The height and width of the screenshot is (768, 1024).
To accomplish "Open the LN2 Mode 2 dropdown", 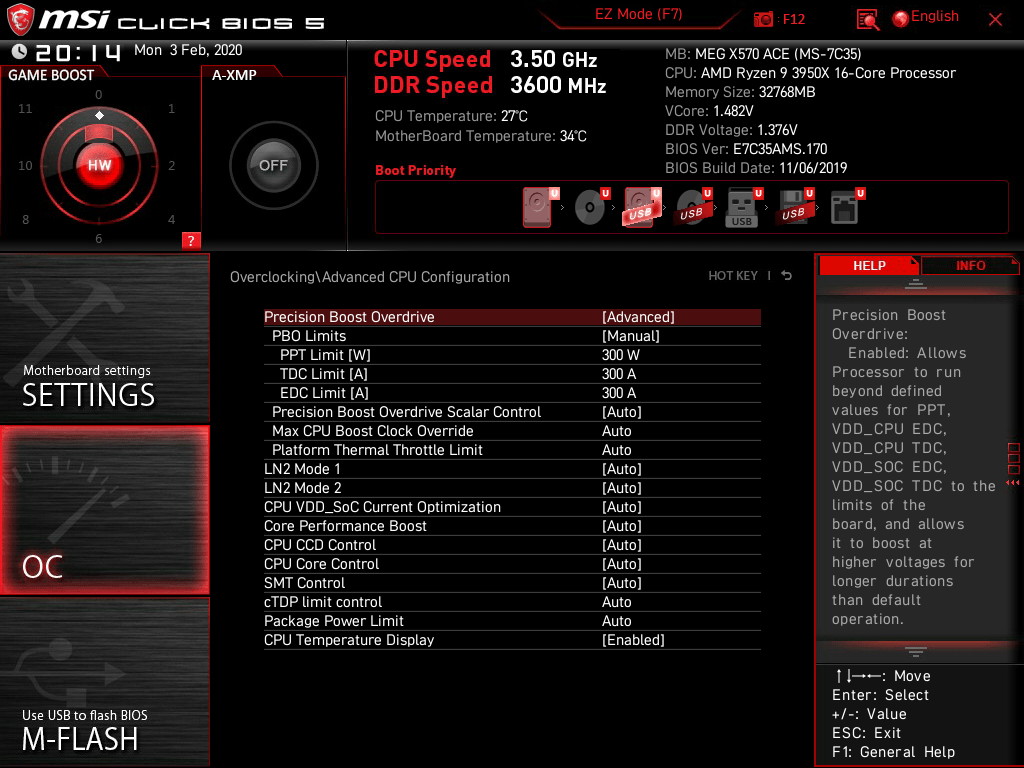I will click(512, 488).
